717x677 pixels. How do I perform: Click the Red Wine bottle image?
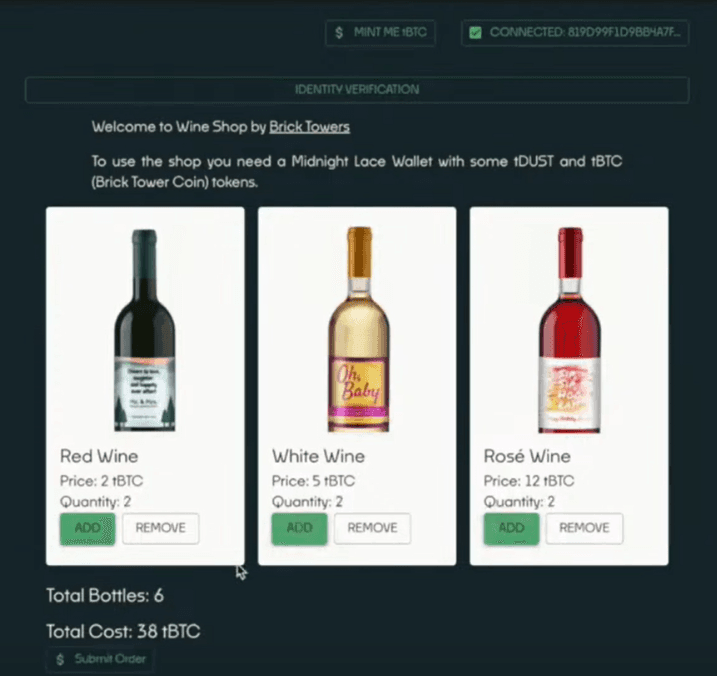pyautogui.click(x=145, y=330)
